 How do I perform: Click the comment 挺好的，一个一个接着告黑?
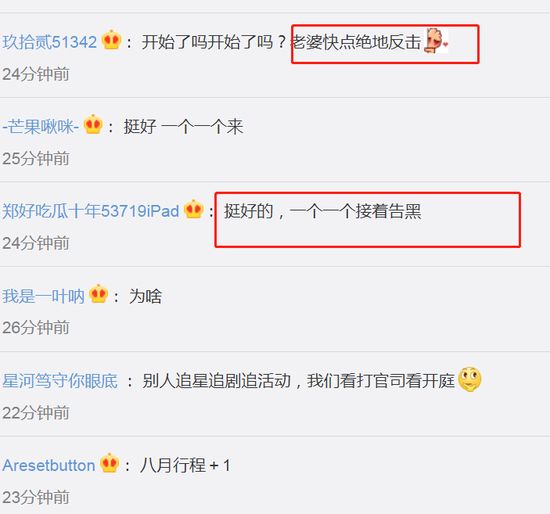323,211
